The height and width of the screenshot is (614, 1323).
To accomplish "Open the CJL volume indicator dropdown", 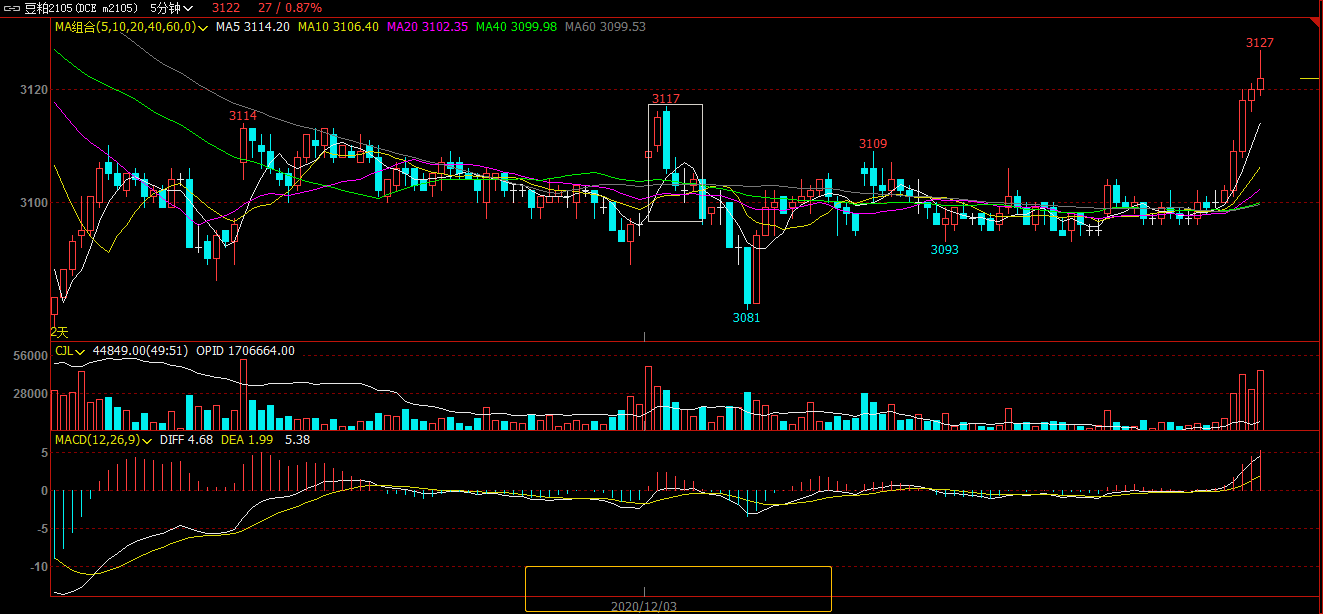I will 79,351.
